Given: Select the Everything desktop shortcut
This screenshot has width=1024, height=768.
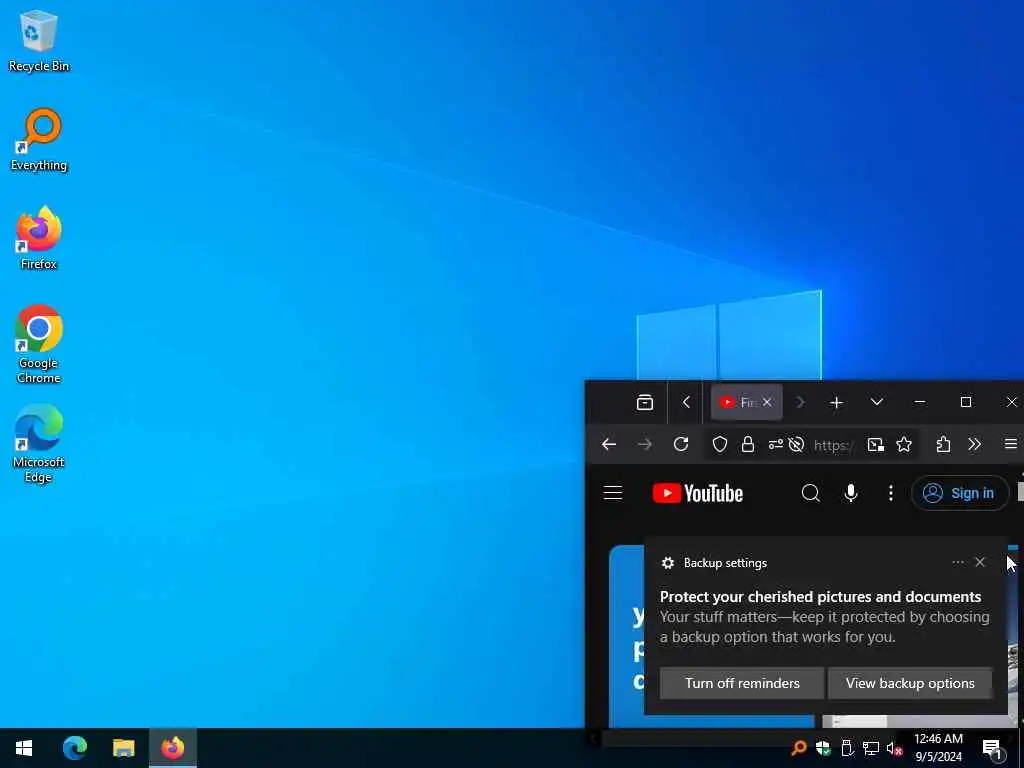Looking at the screenshot, I should pos(39,140).
